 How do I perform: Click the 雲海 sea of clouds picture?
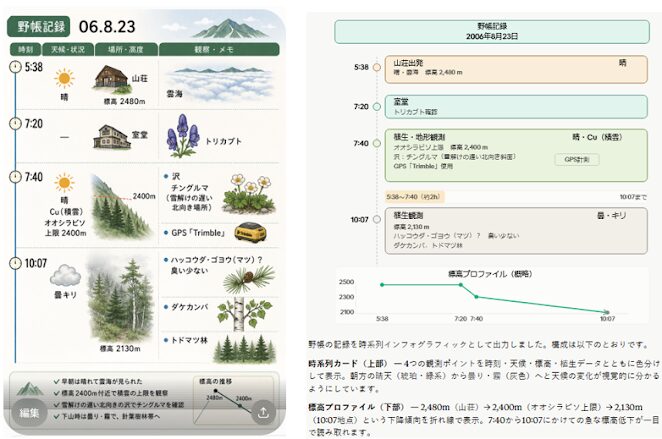click(220, 84)
